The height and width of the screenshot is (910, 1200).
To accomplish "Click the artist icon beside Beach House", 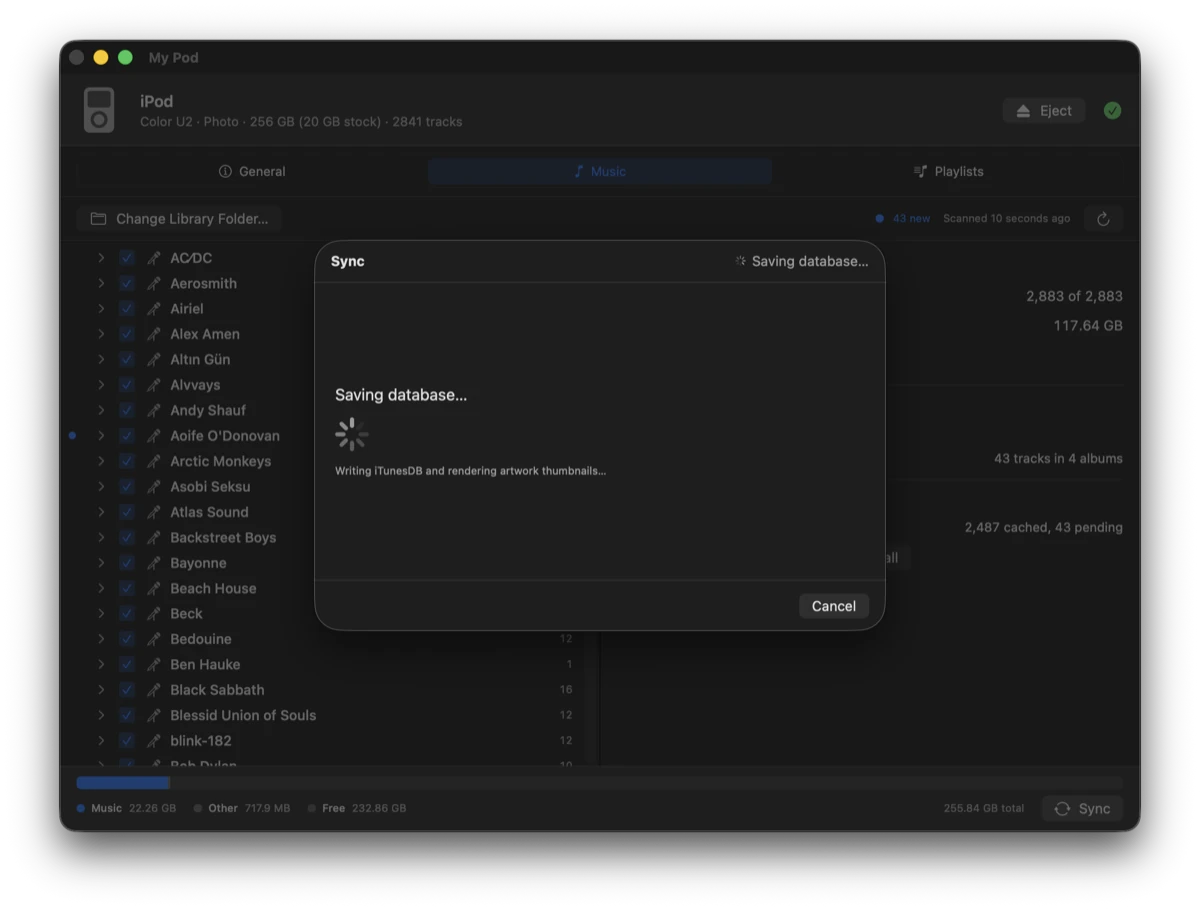I will pyautogui.click(x=154, y=588).
